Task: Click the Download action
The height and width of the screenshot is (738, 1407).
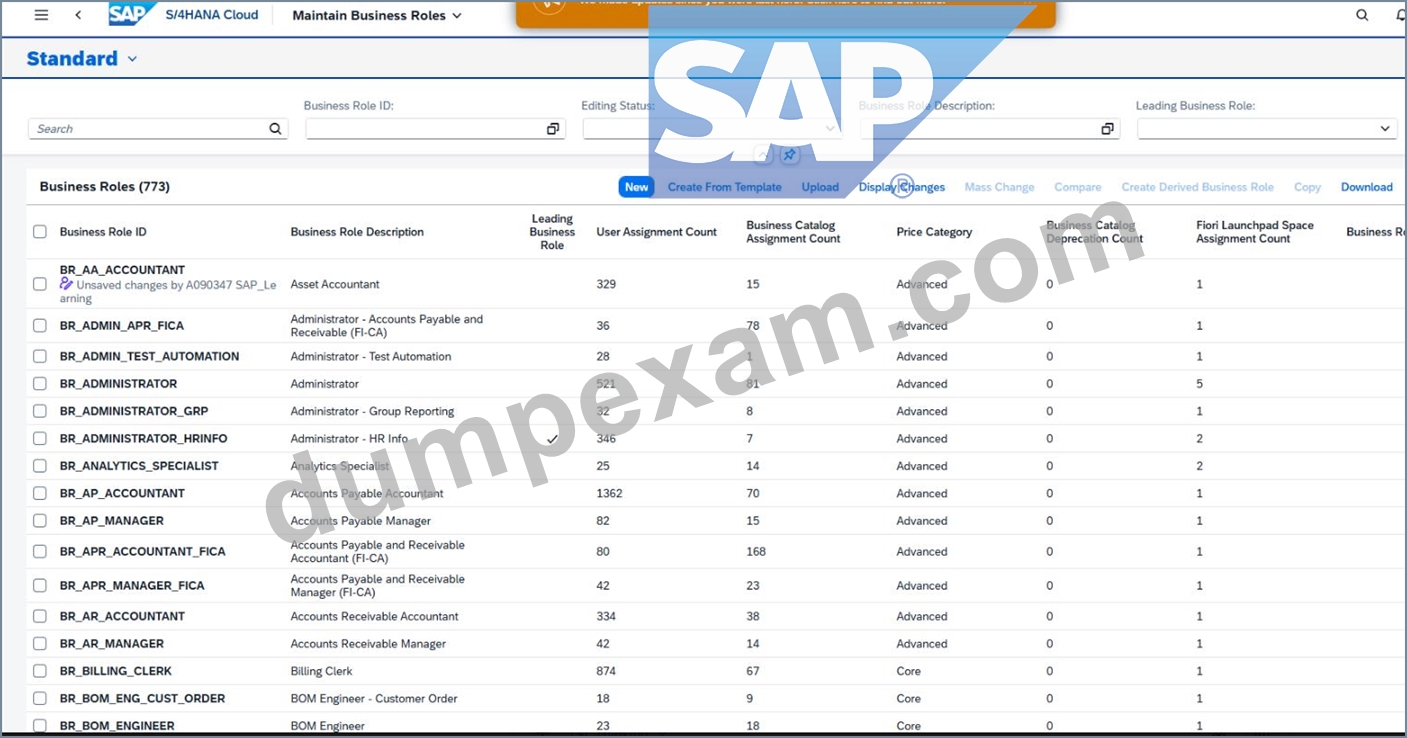Action: [x=1366, y=187]
